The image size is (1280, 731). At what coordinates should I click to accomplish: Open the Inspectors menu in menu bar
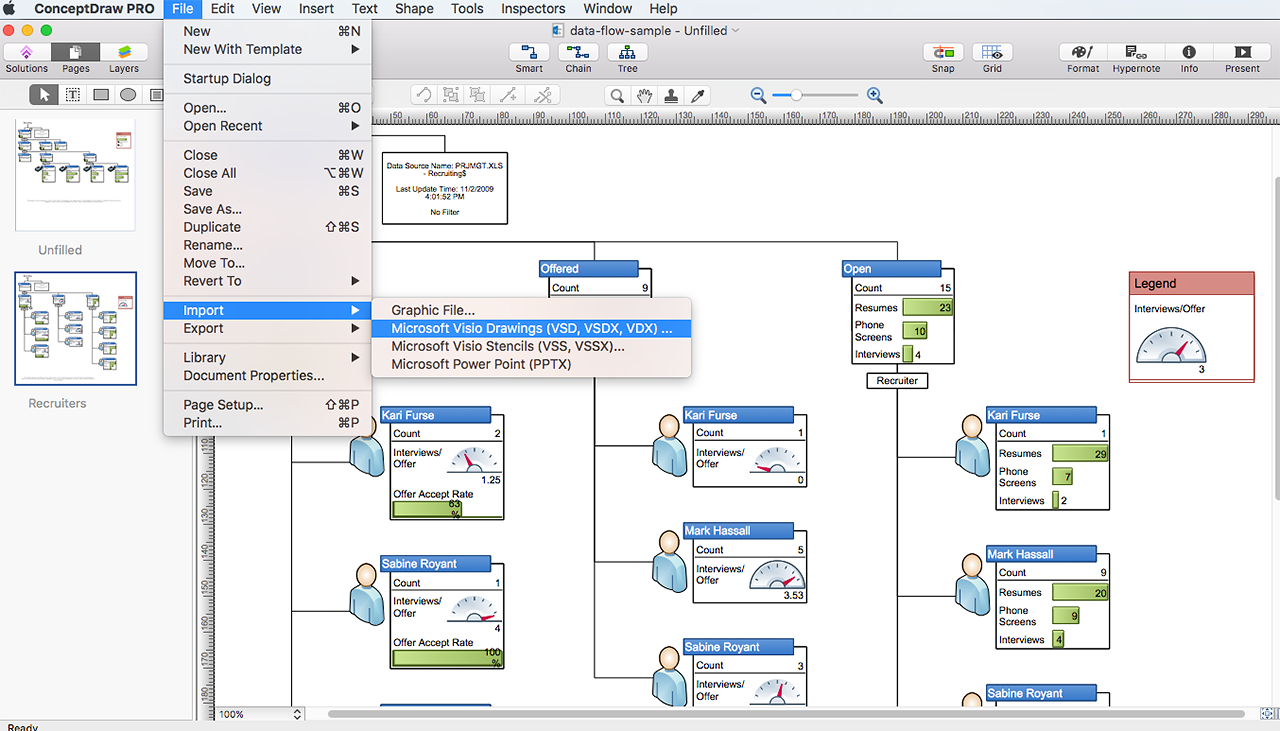(532, 9)
